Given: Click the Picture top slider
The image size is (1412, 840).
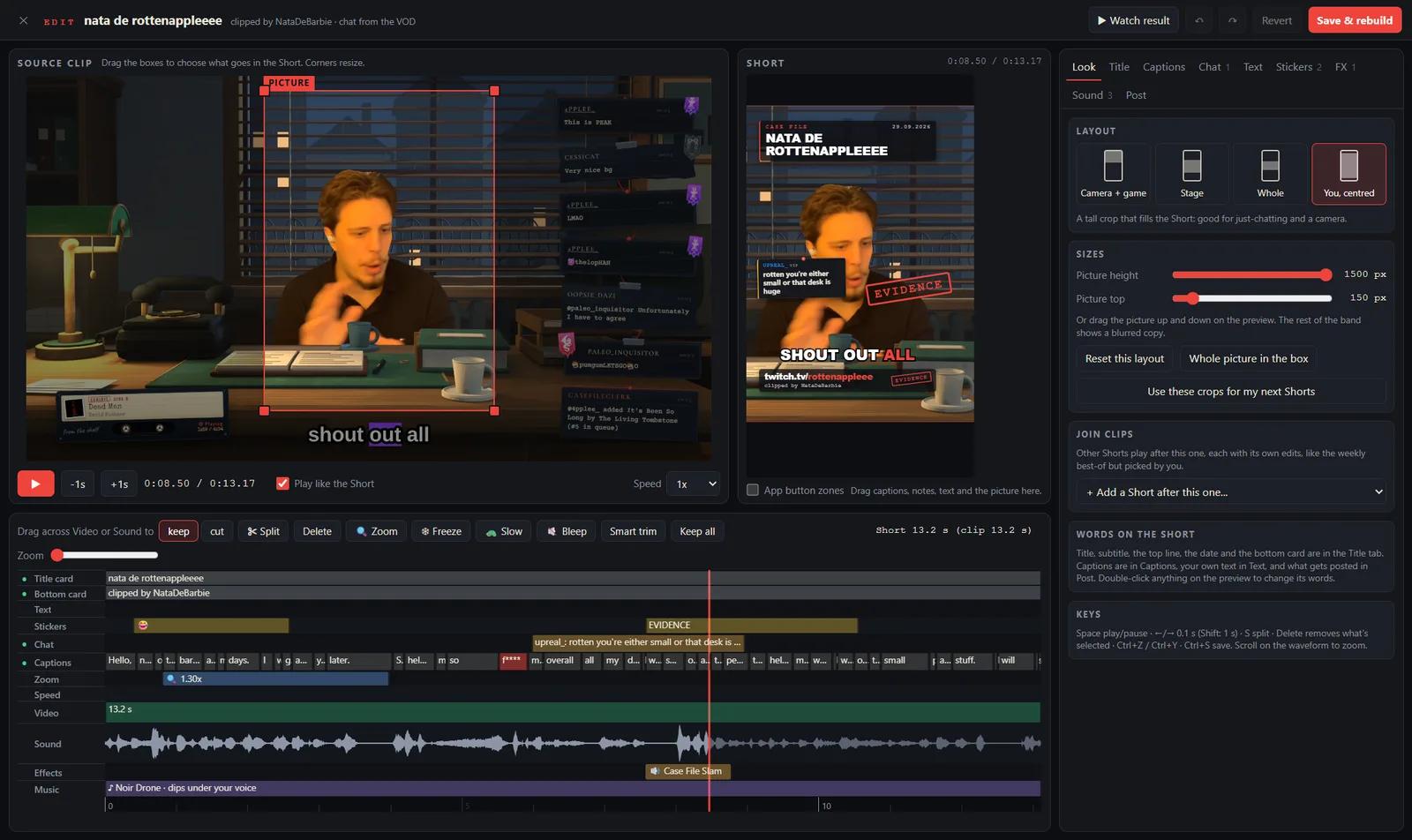Looking at the screenshot, I should click(x=1251, y=298).
